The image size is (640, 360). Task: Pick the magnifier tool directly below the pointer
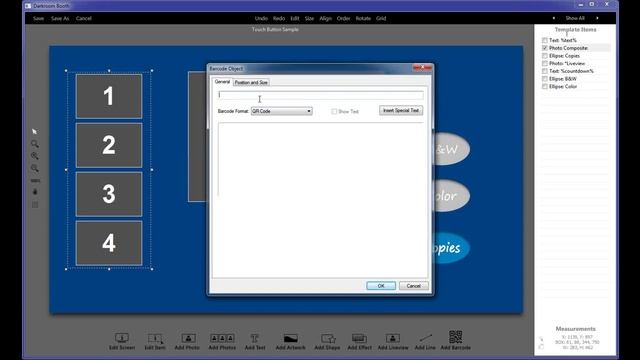[x=35, y=144]
